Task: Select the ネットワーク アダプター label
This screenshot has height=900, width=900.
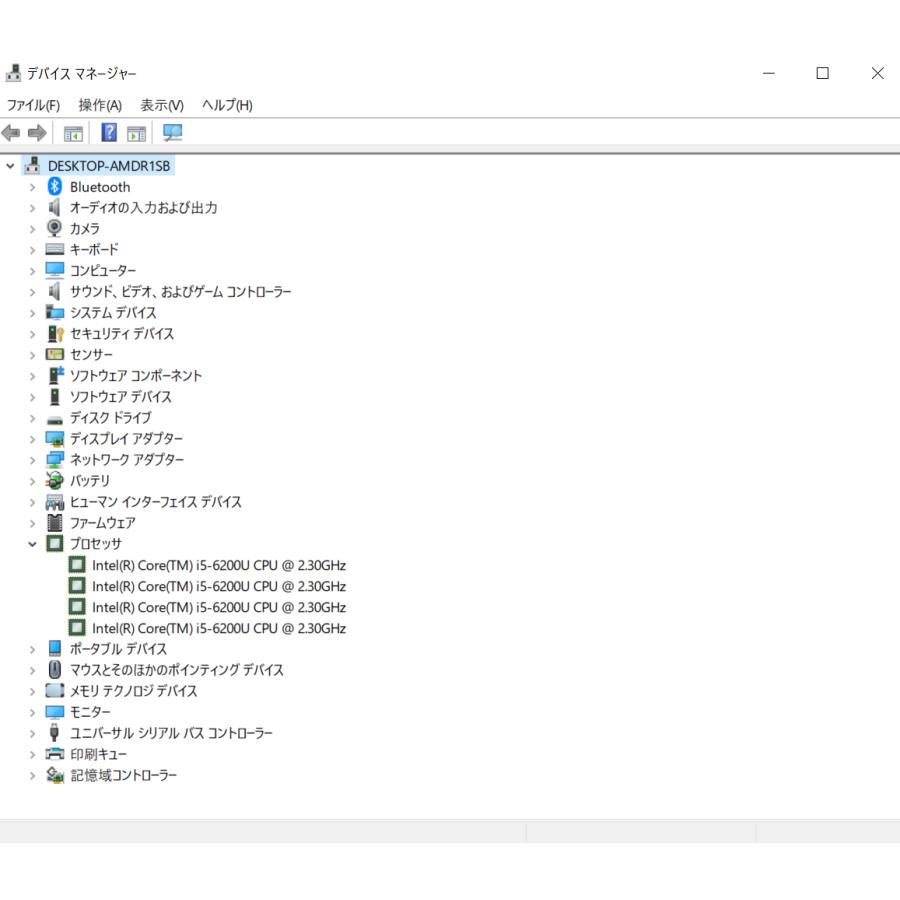Action: click(x=127, y=460)
